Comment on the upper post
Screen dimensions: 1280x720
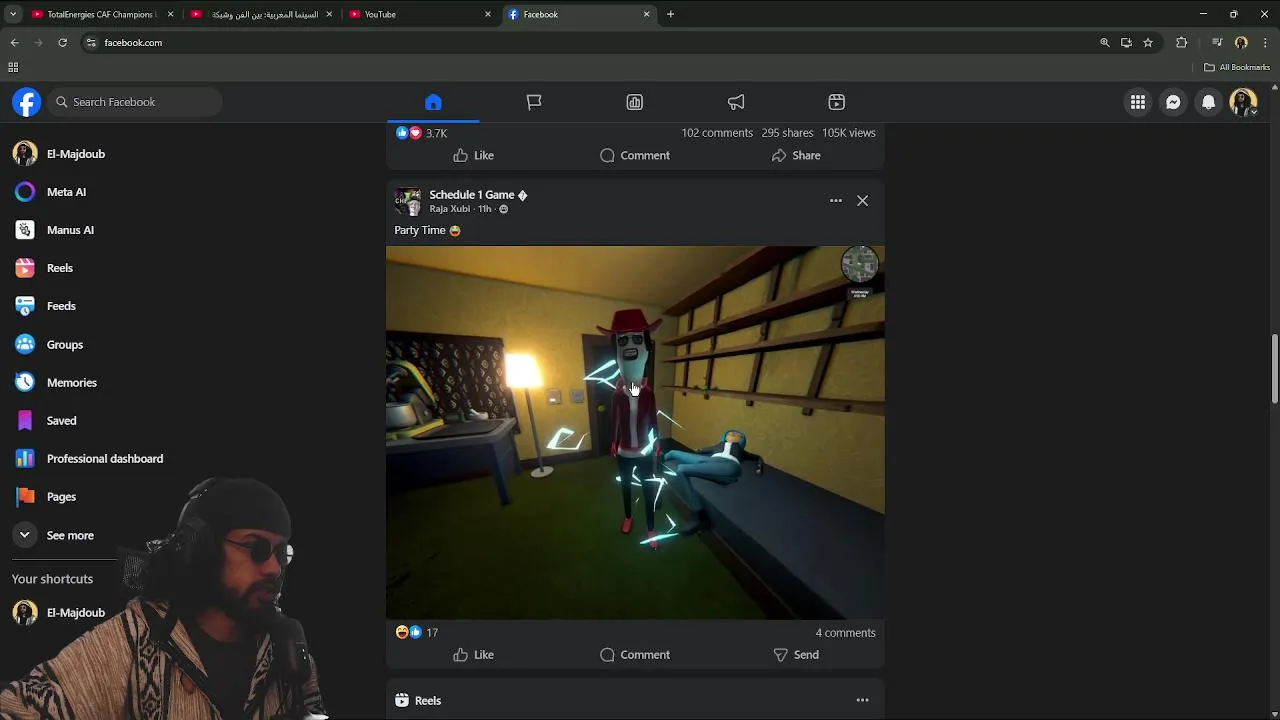pyautogui.click(x=635, y=155)
